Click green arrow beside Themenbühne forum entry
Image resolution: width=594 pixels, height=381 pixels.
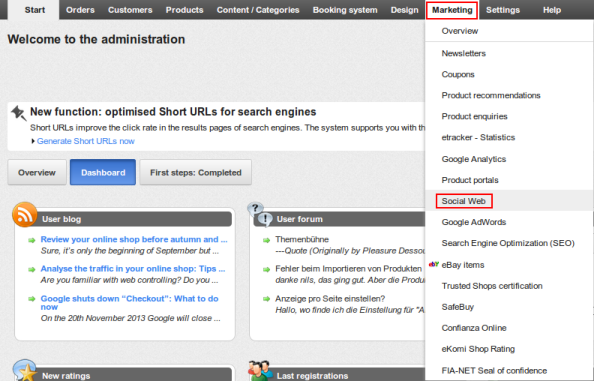point(267,240)
